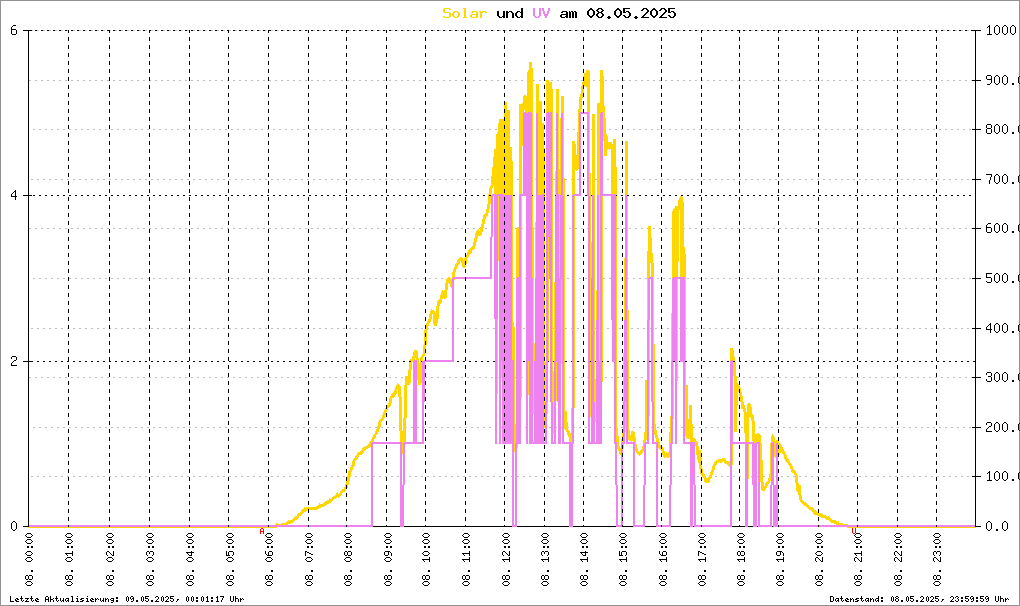Click the time axis label '08. 11:00'
Viewport: 1020px width, 606px height.
tap(466, 559)
